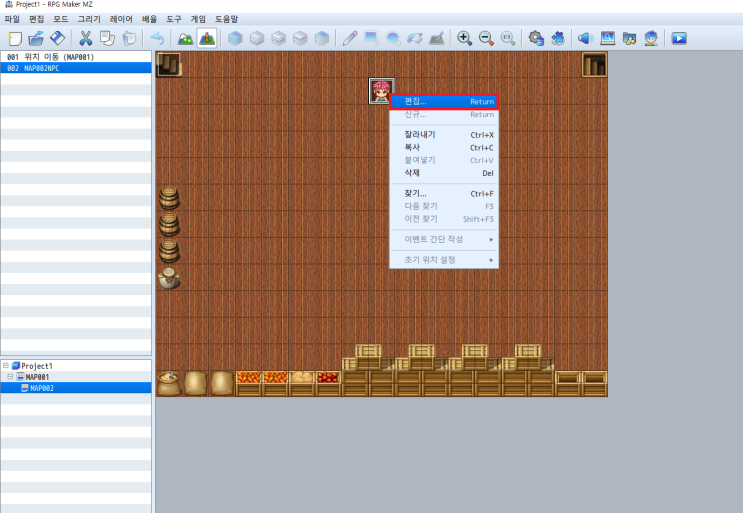
Task: Select Project1 root in the tree
Action: [36, 366]
